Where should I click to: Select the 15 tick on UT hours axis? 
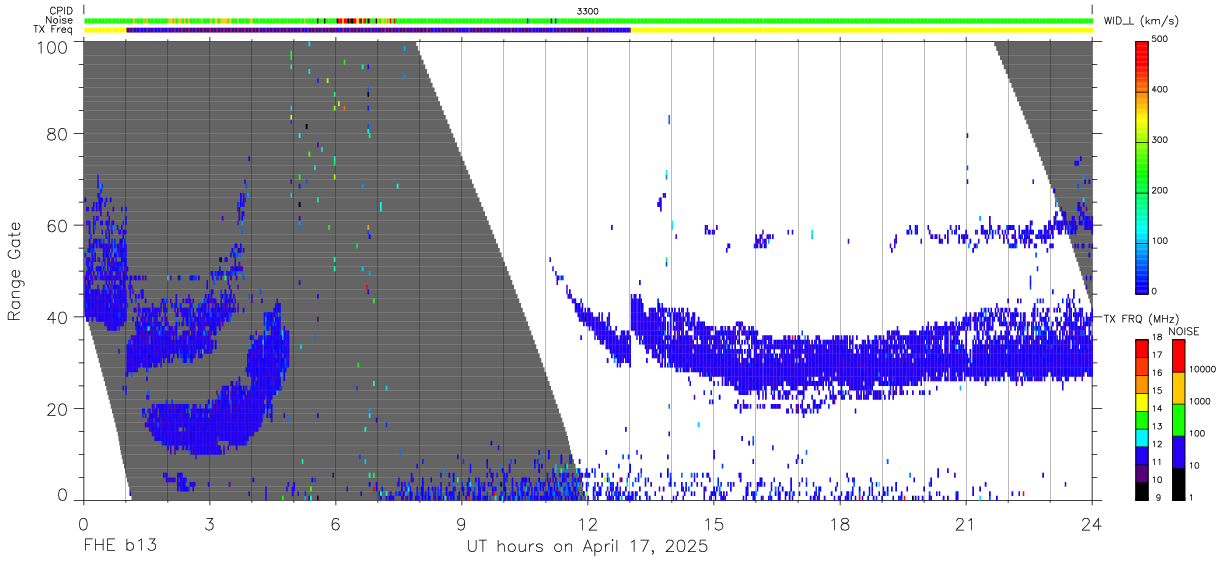(713, 524)
